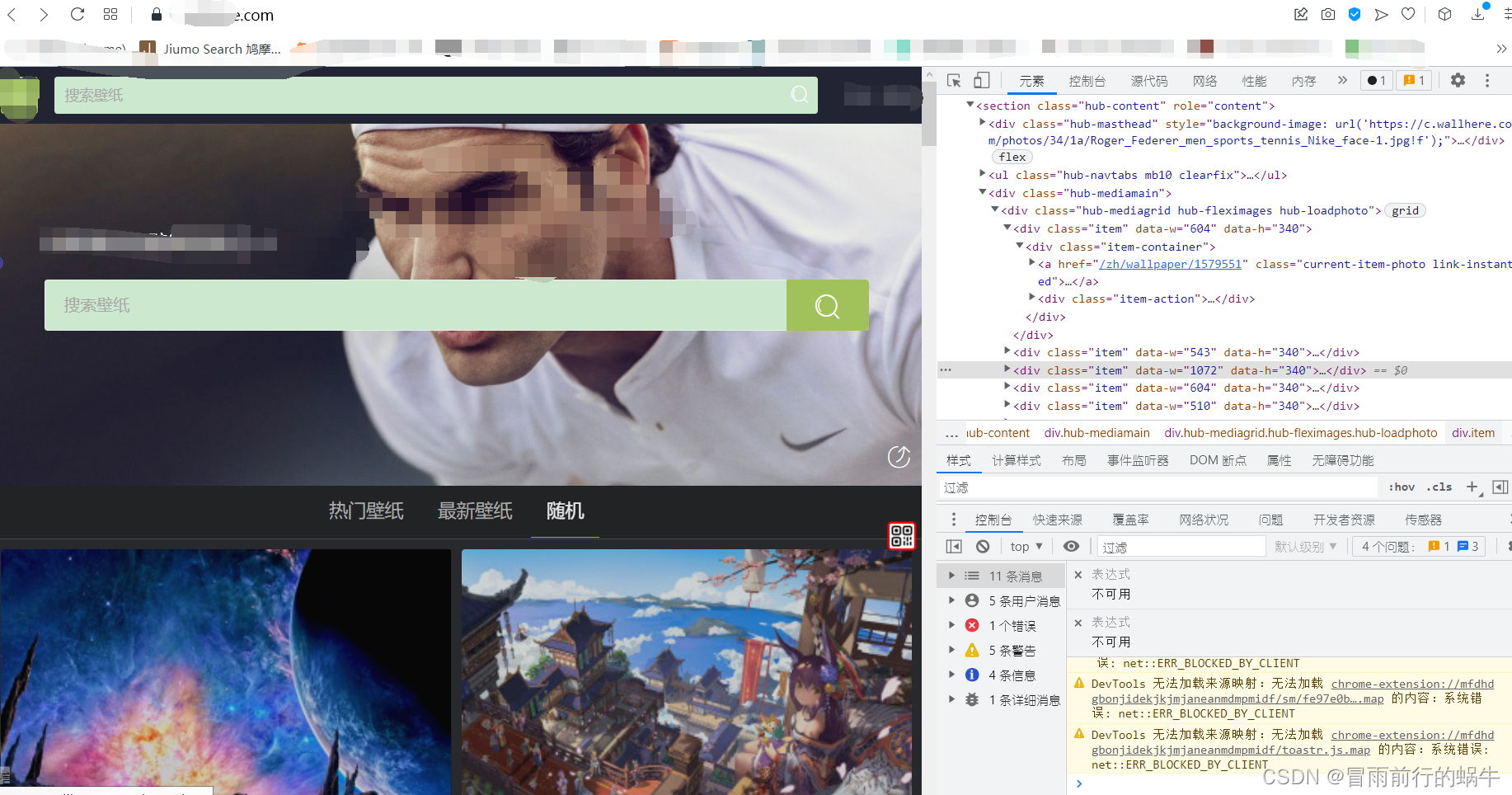Viewport: 1512px width, 795px height.
Task: Add a new style rule with plus icon
Action: [x=1472, y=487]
